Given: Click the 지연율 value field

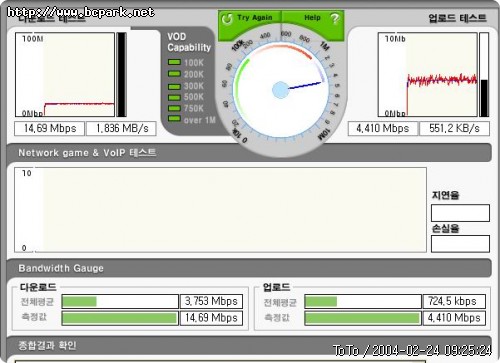Looking at the screenshot, I should pyautogui.click(x=460, y=213).
